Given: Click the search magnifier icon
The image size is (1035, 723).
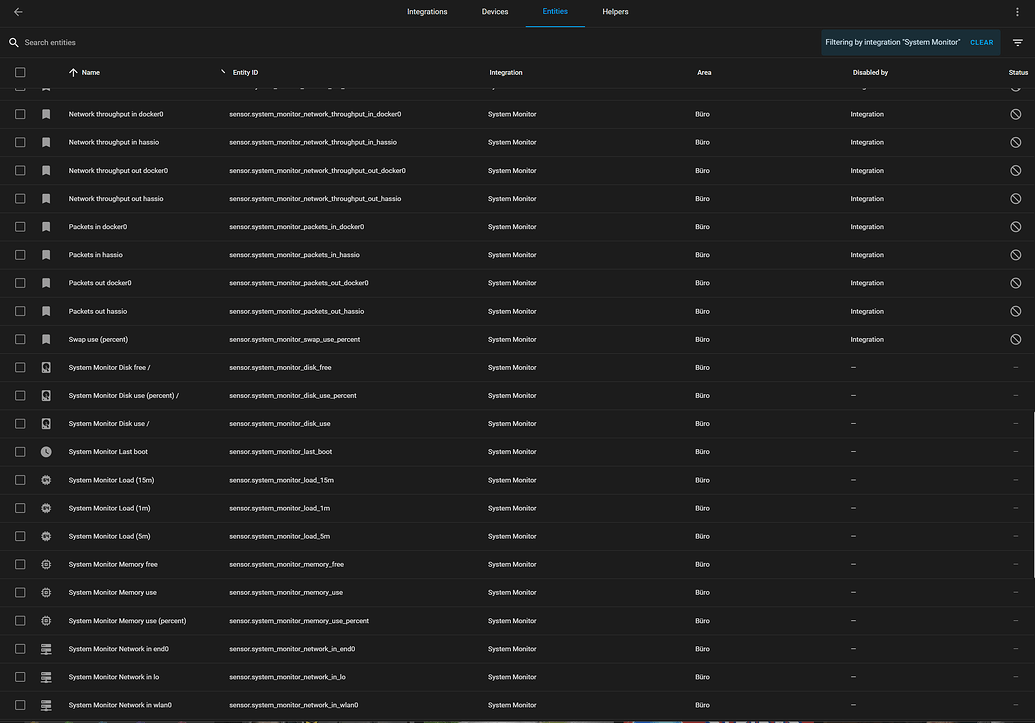Looking at the screenshot, I should (12, 42).
